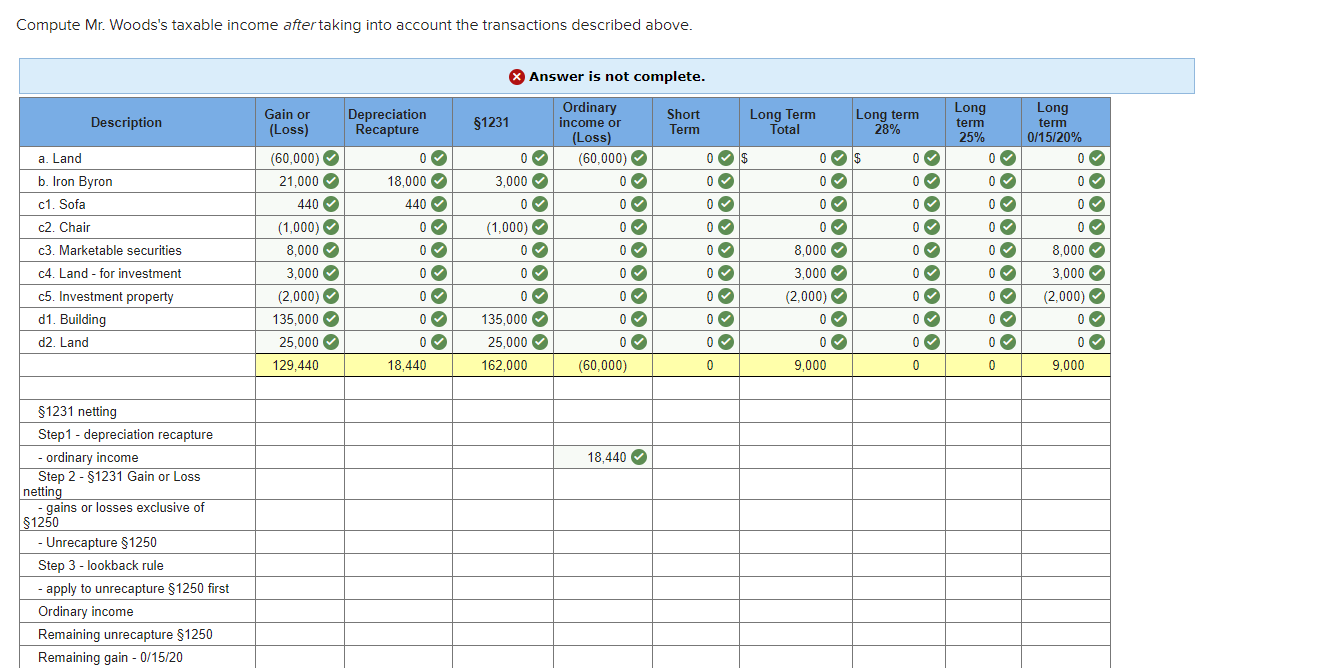Click checkmark next to d2. Land §1231 25,000
Screen dimensions: 1330x668
539,342
